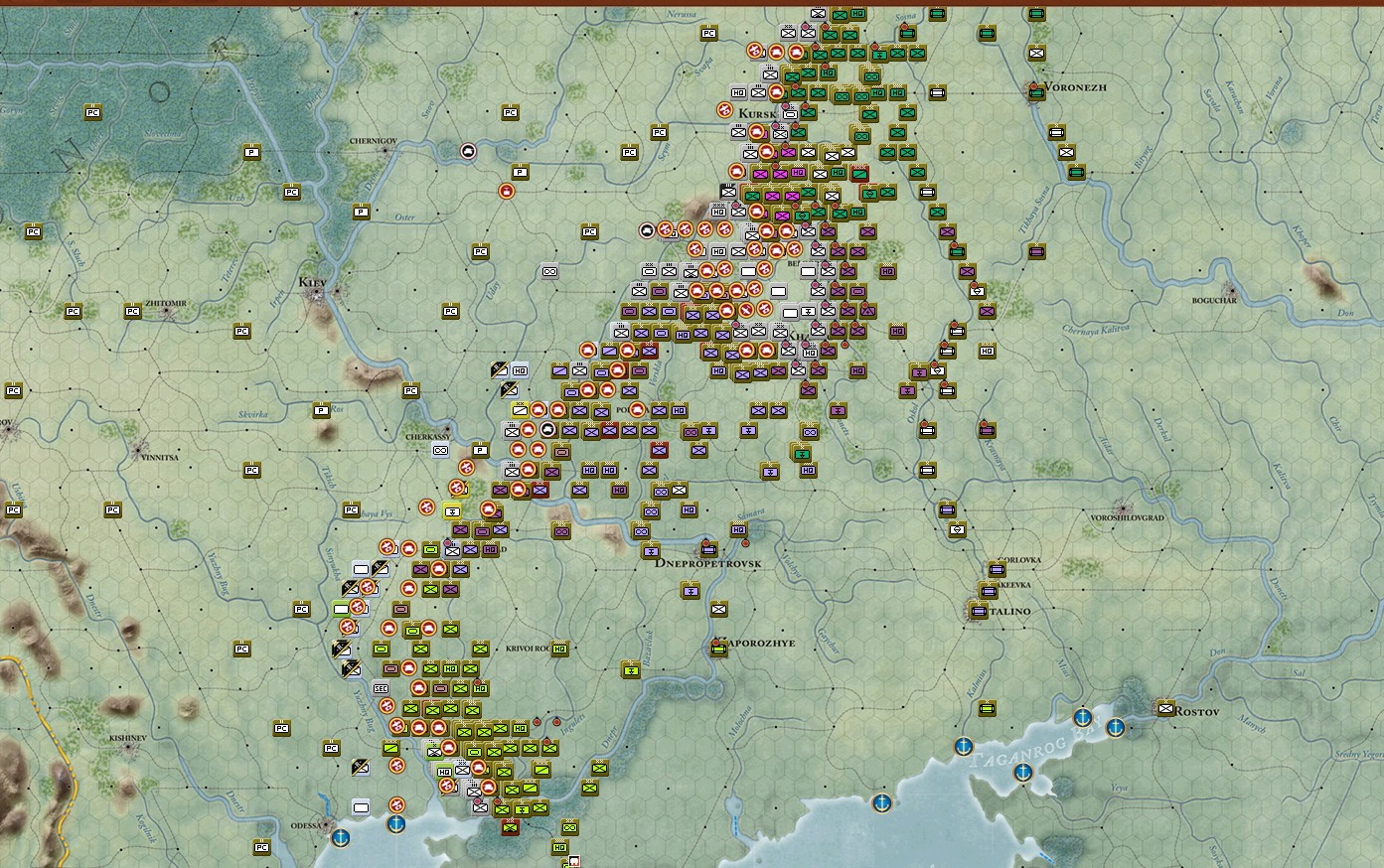The width and height of the screenshot is (1384, 868).
Task: Select the HQ counter beside Krivoi Rog
Action: (559, 649)
